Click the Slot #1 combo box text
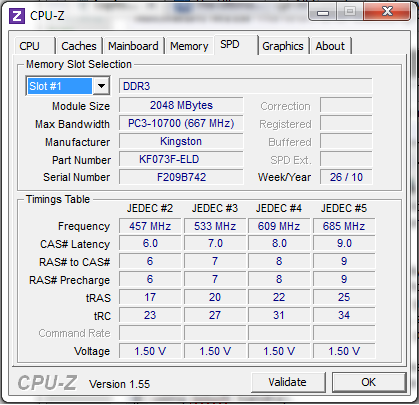419x405 pixels. [59, 86]
